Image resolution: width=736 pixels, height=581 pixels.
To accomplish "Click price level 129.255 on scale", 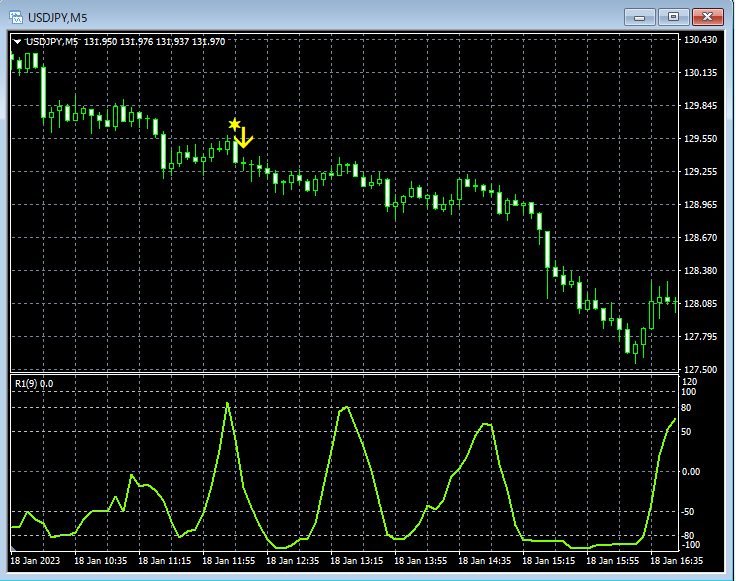I will point(700,172).
